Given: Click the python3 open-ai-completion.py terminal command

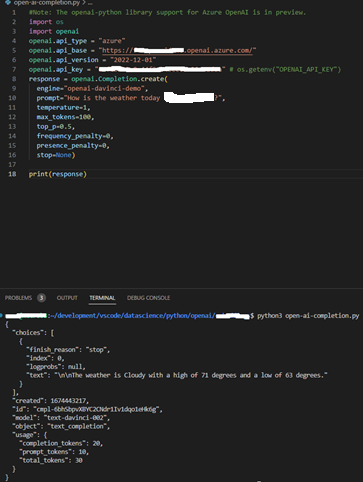Looking at the screenshot, I should (x=308, y=316).
